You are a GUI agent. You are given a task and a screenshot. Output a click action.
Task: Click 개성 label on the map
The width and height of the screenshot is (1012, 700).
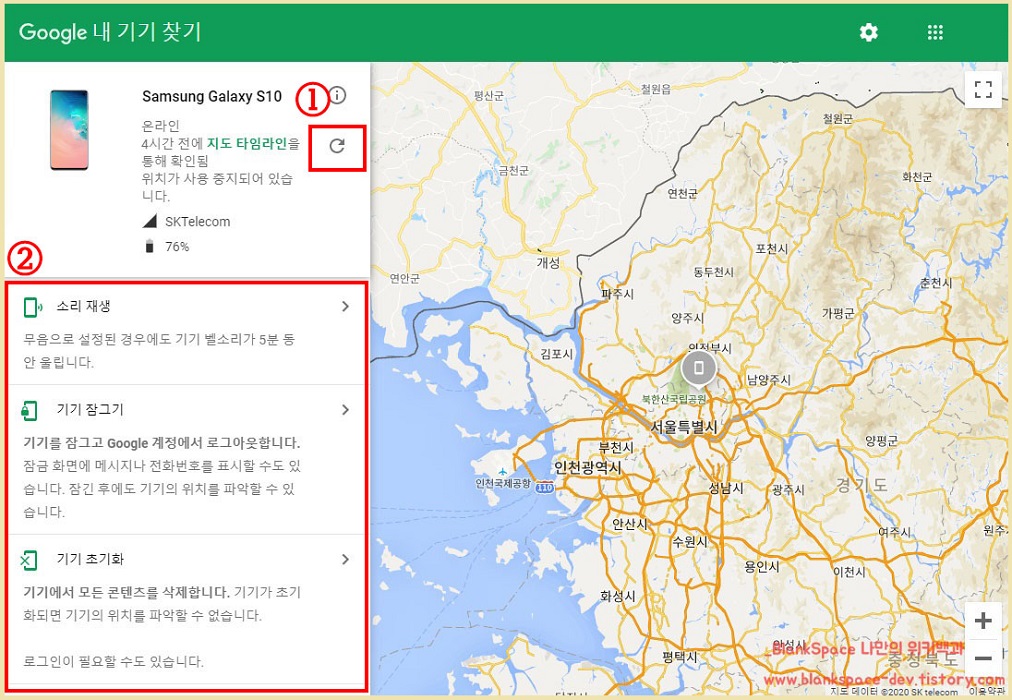[548, 263]
